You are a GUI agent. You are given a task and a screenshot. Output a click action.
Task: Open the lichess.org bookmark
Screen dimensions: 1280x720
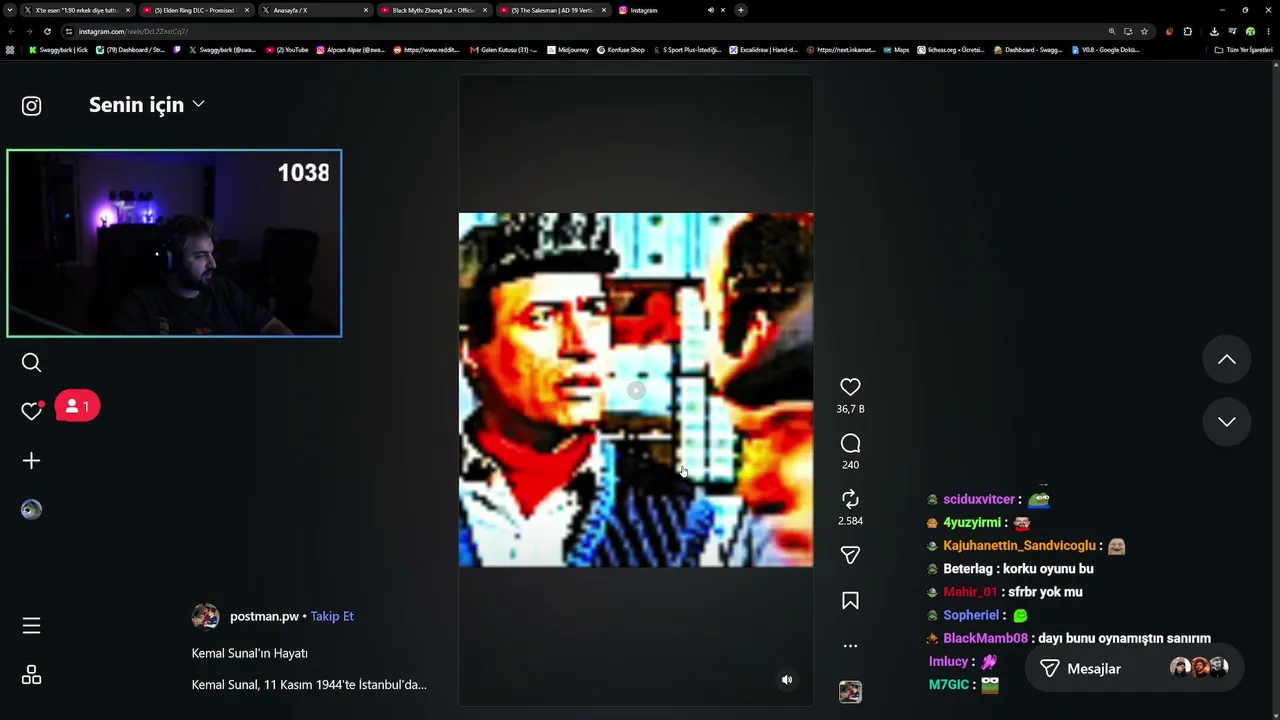point(951,50)
